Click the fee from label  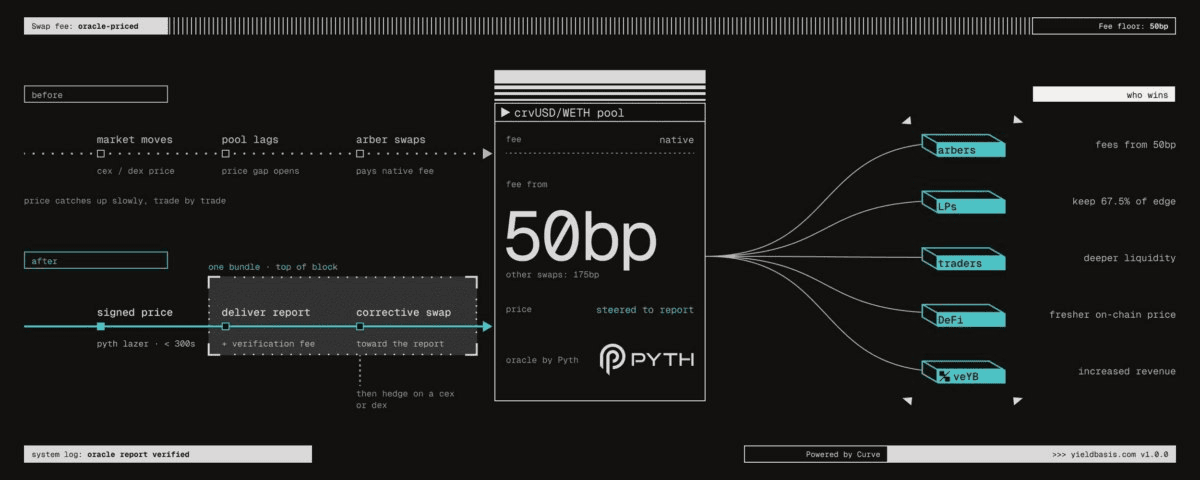526,184
